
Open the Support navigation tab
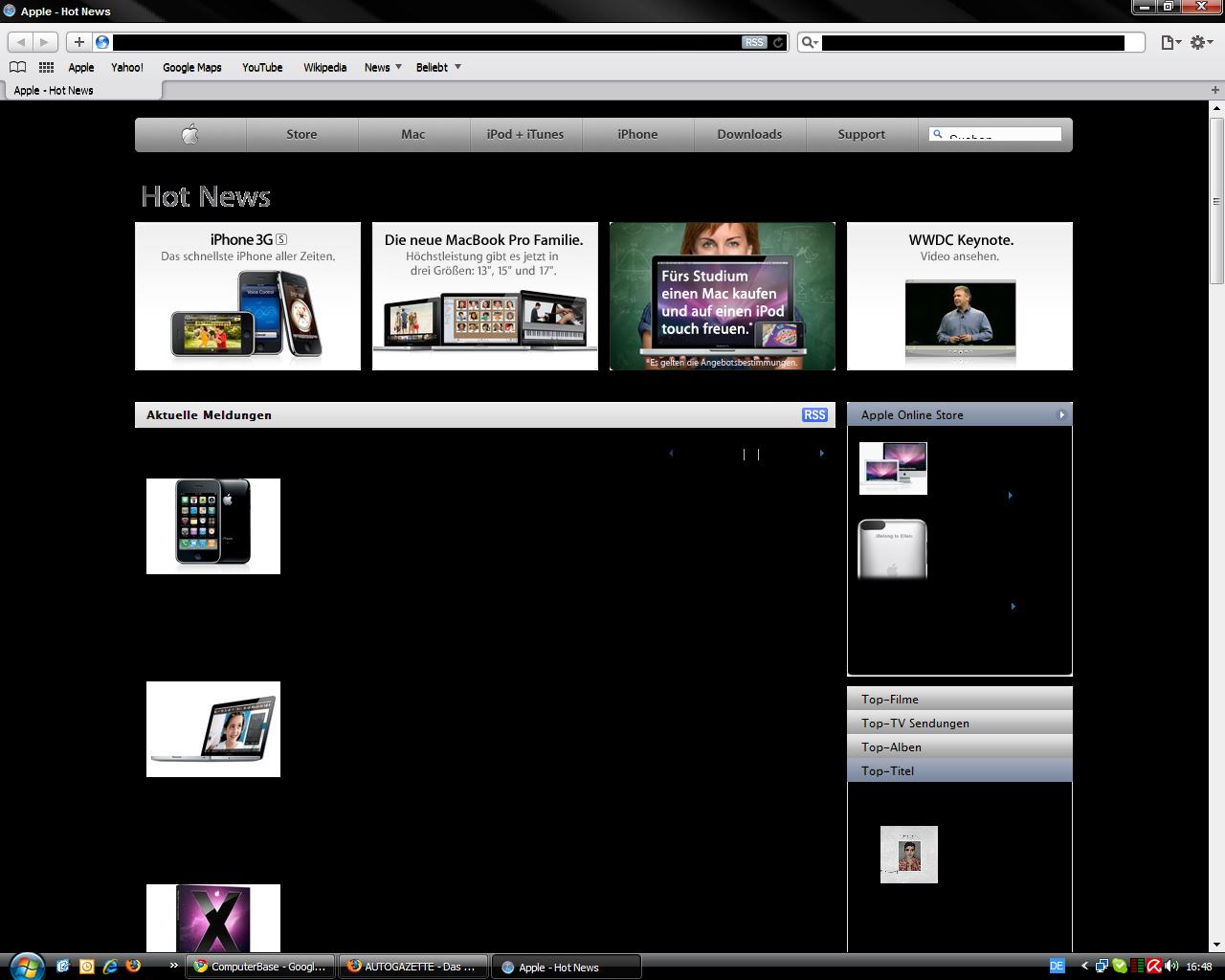861,134
